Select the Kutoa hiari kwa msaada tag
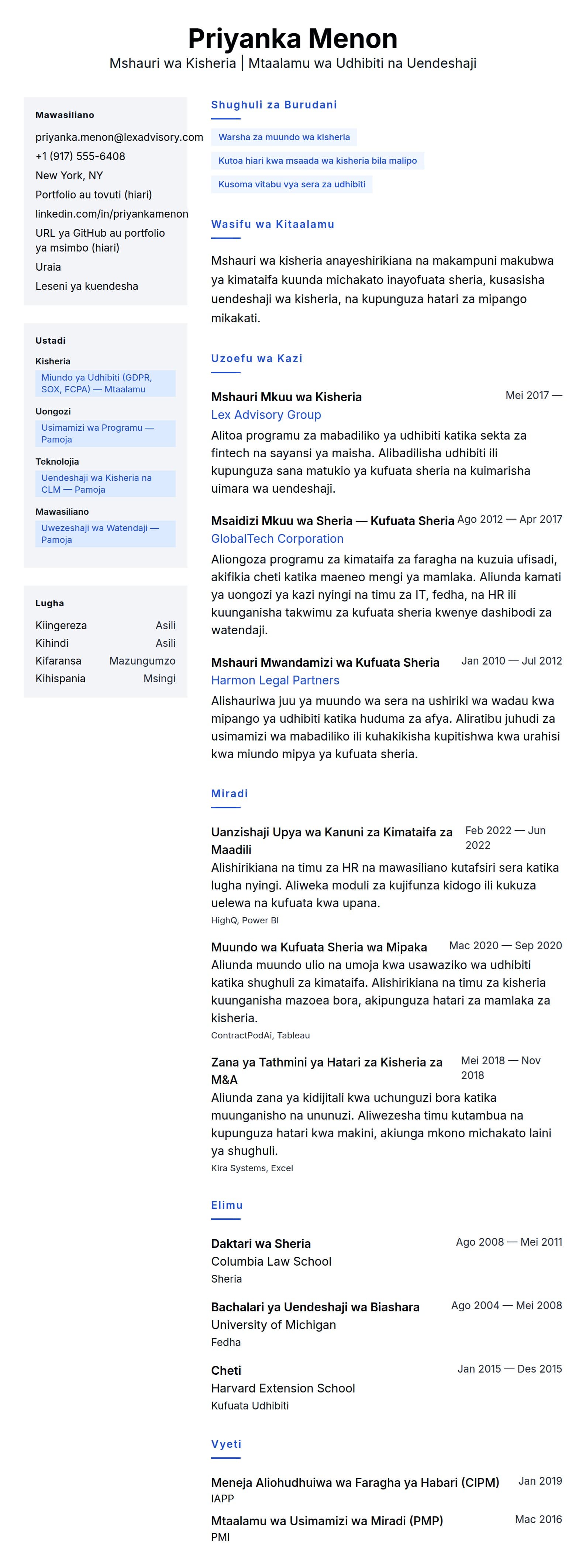The width and height of the screenshot is (586, 1568). click(317, 161)
